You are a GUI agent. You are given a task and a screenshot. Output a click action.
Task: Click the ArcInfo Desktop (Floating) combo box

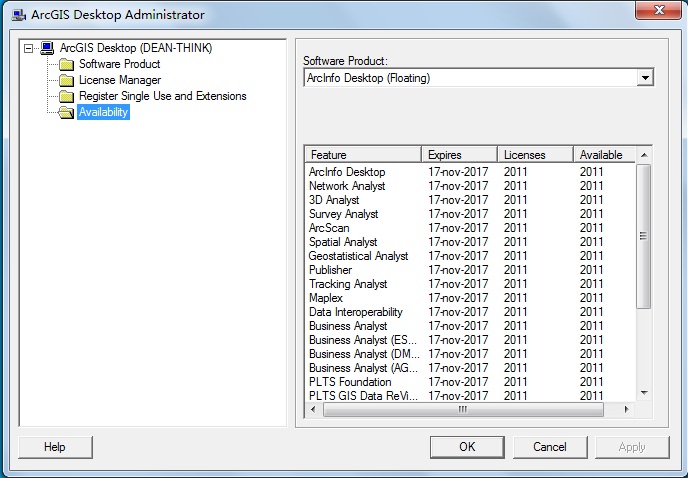pyautogui.click(x=478, y=78)
